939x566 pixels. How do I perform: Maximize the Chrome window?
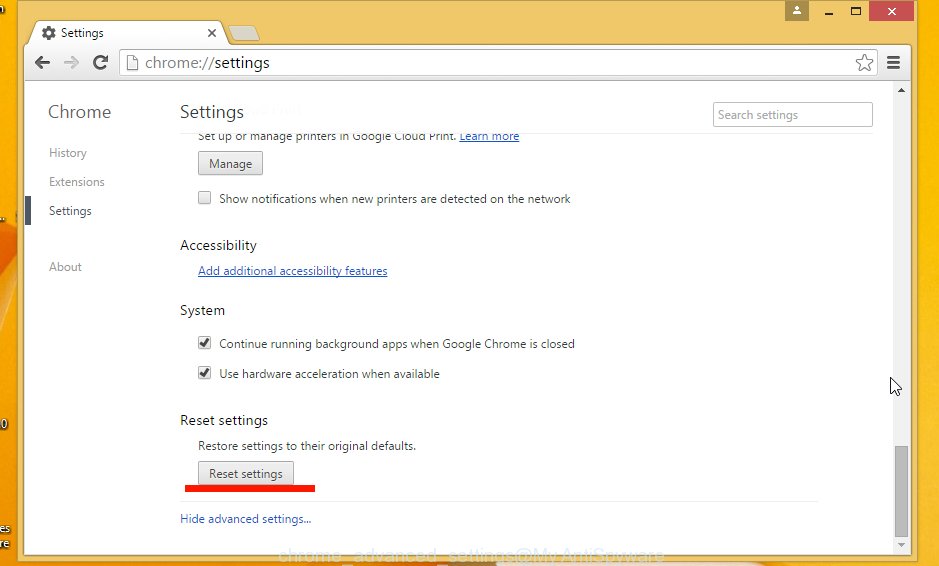click(856, 11)
